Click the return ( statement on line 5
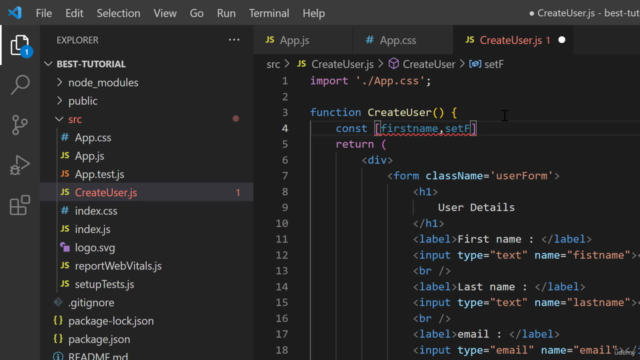The image size is (640, 360). [x=361, y=144]
